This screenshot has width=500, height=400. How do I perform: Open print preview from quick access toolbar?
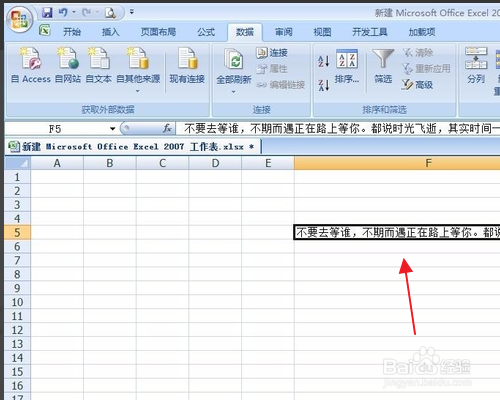110,13
